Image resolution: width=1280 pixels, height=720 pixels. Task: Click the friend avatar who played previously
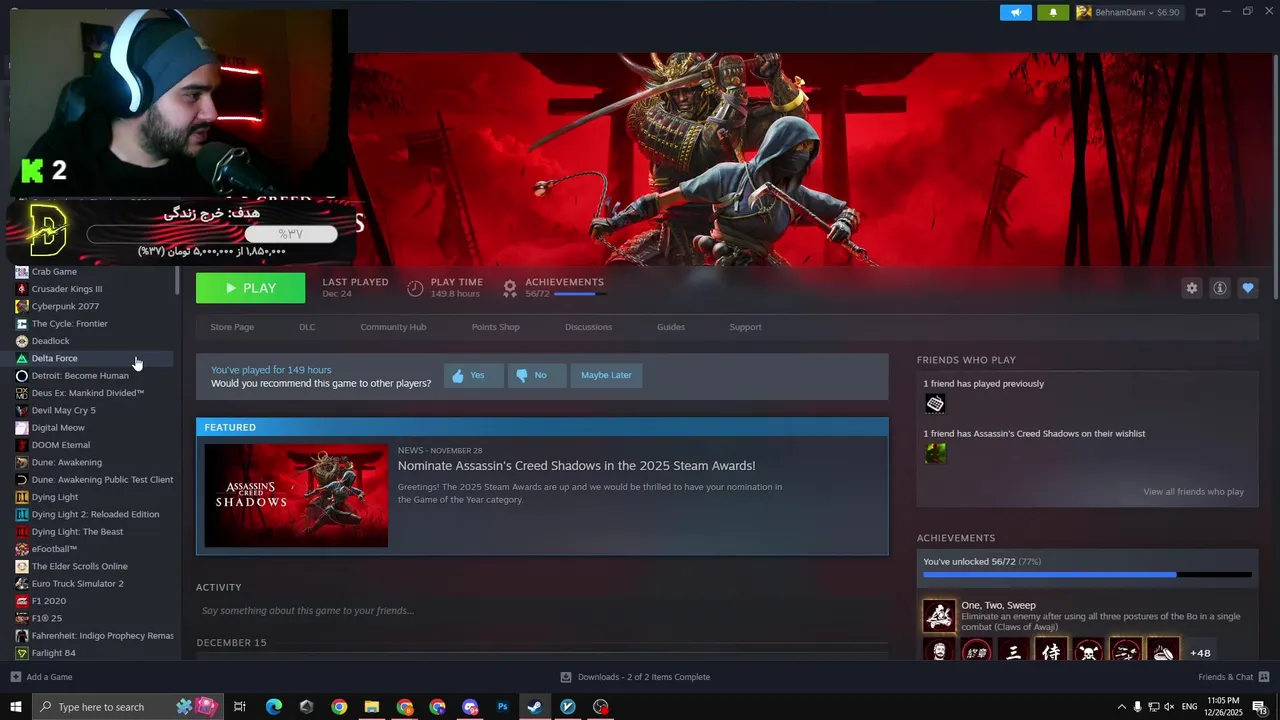(935, 404)
